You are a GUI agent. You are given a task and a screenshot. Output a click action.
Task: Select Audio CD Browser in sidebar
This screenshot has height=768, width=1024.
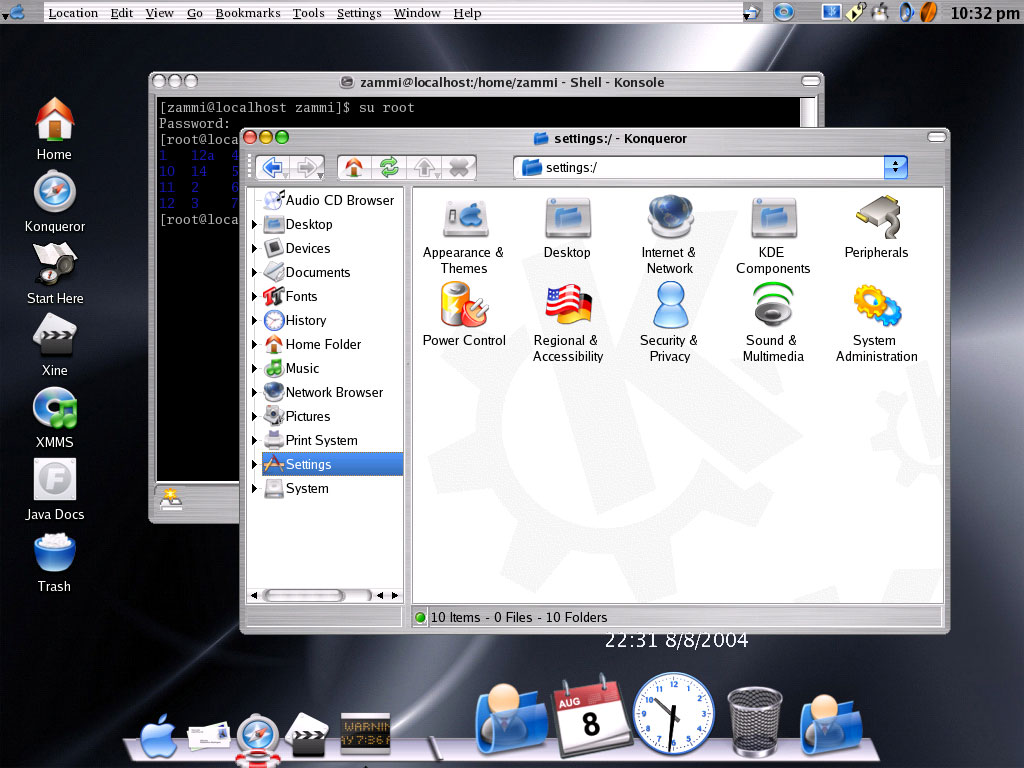(329, 200)
